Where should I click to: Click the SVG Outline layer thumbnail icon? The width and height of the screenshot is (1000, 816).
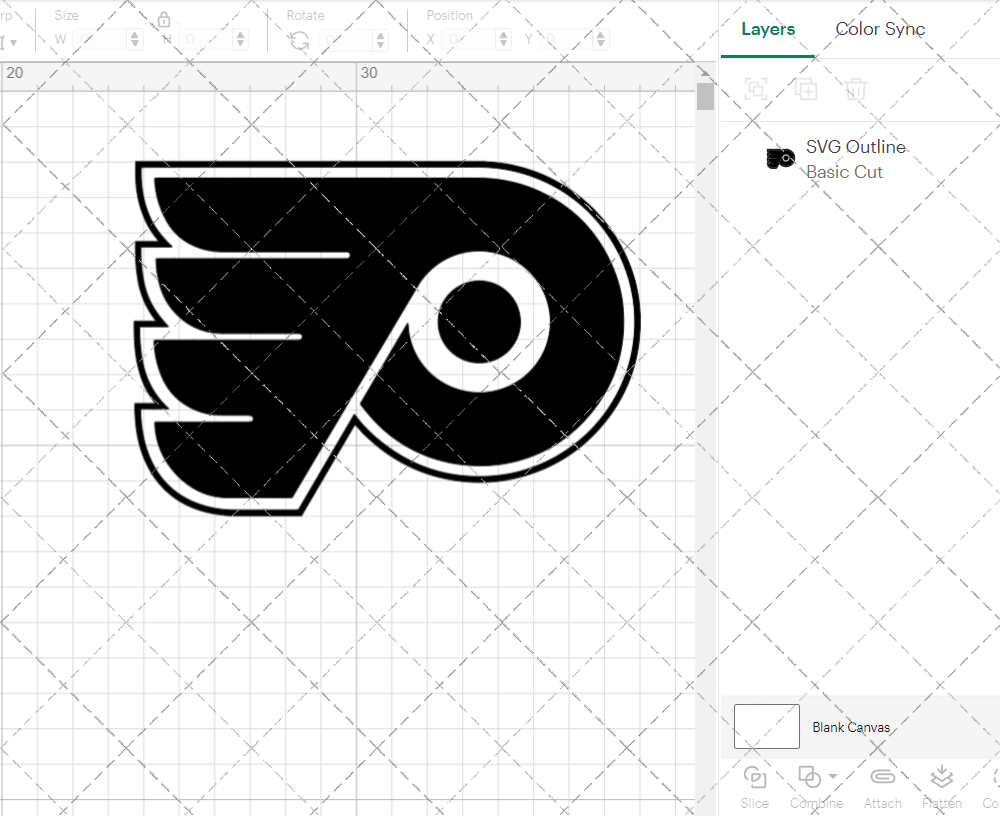780,157
